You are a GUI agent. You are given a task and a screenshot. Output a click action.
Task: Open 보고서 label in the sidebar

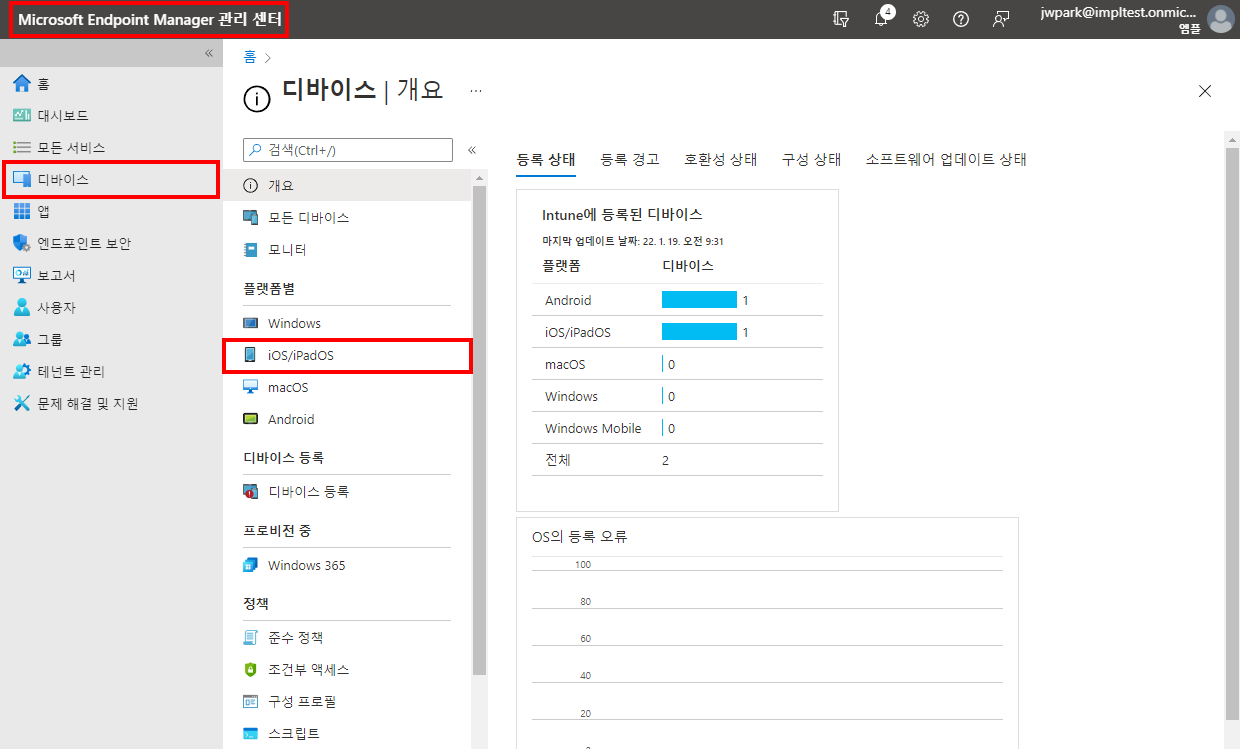(x=56, y=275)
